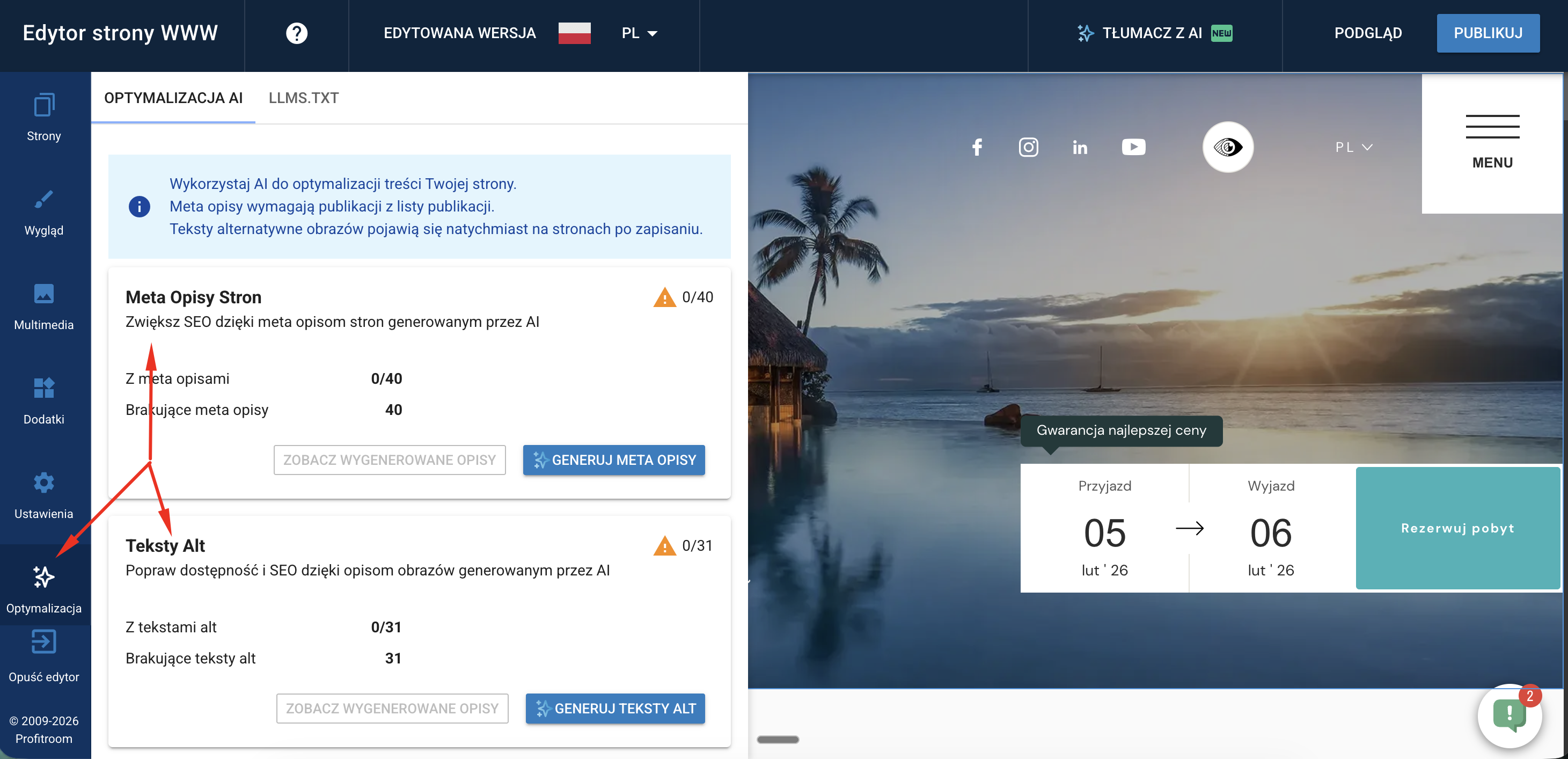The height and width of the screenshot is (759, 1568).
Task: Open help via the question mark icon
Action: (x=296, y=33)
